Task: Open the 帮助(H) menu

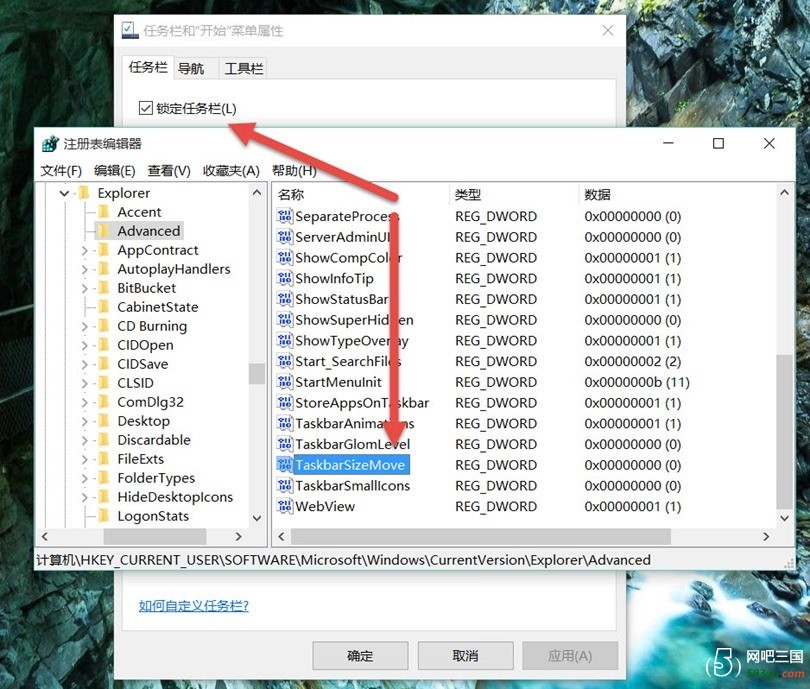Action: 294,170
